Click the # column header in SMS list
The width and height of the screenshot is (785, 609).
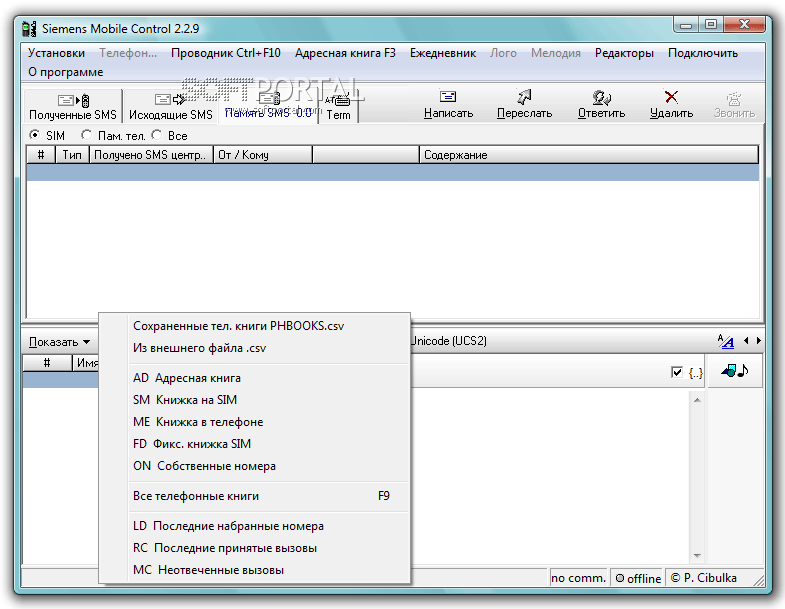[x=41, y=155]
